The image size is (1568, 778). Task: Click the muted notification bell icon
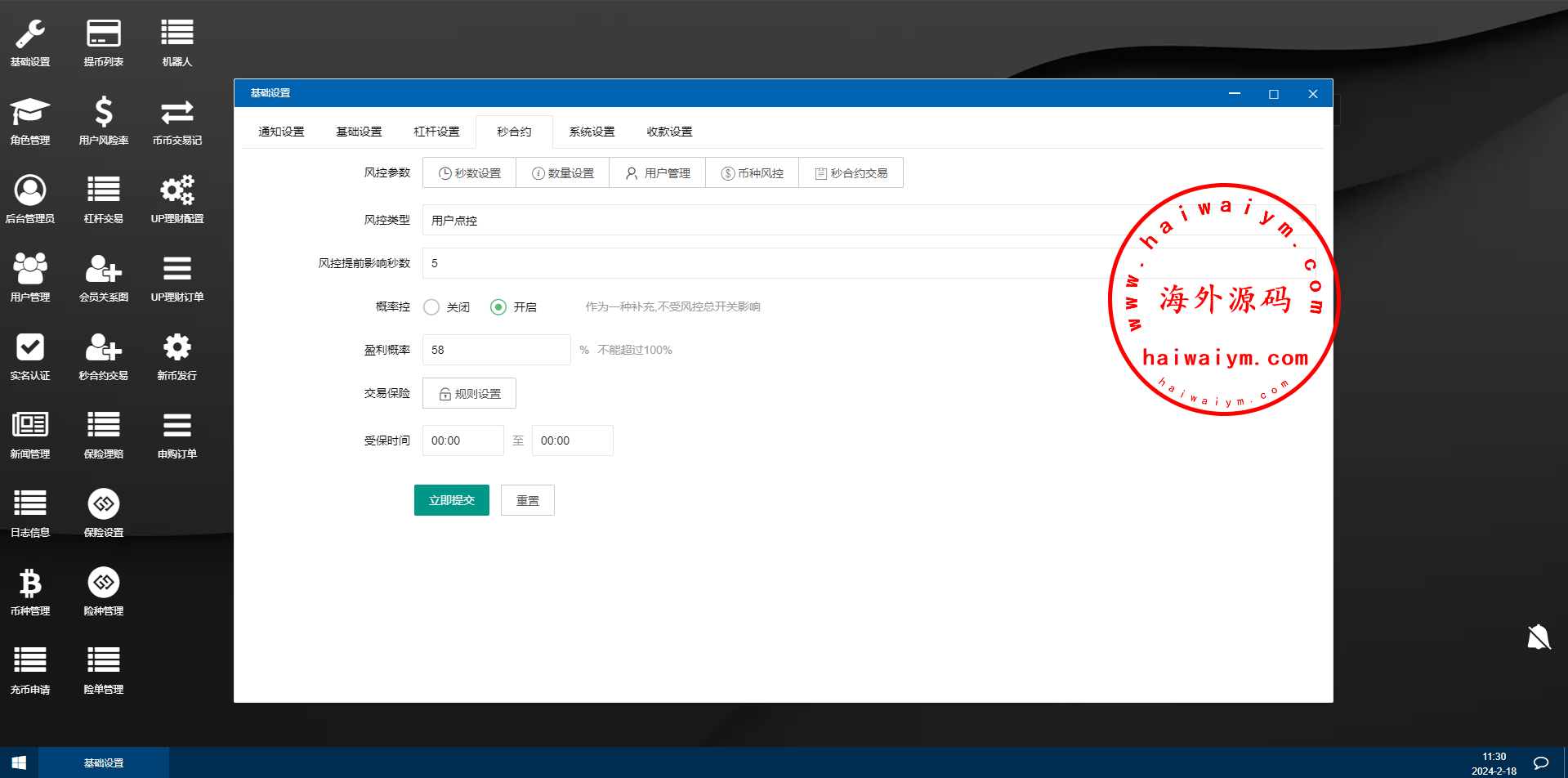point(1539,637)
